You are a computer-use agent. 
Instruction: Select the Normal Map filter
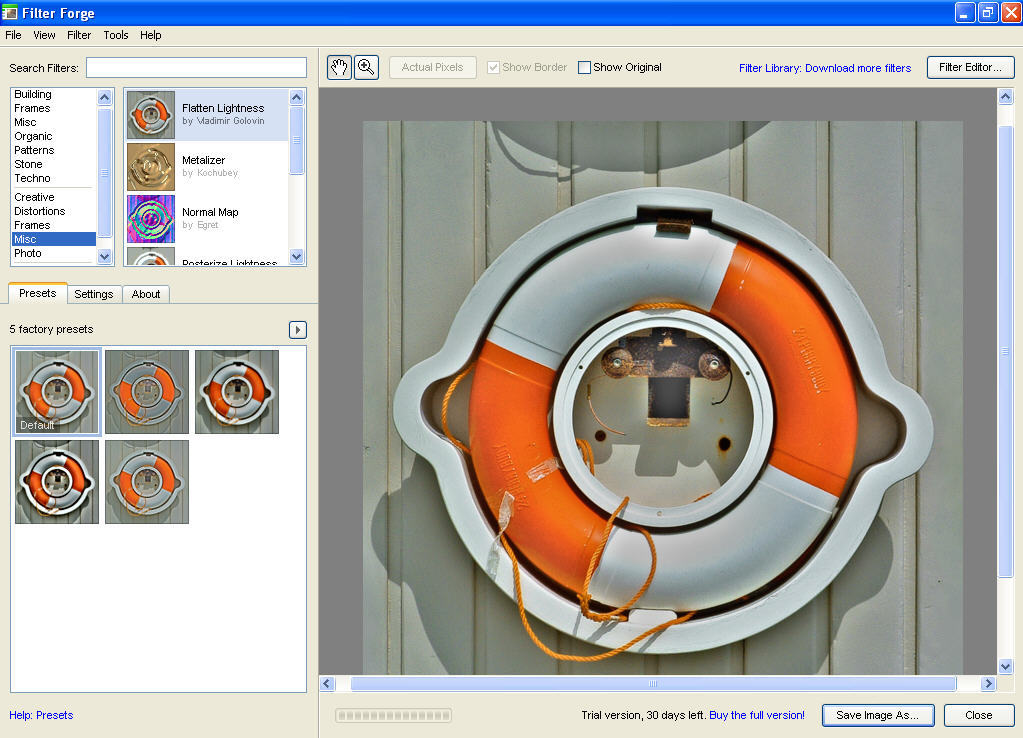pos(207,219)
